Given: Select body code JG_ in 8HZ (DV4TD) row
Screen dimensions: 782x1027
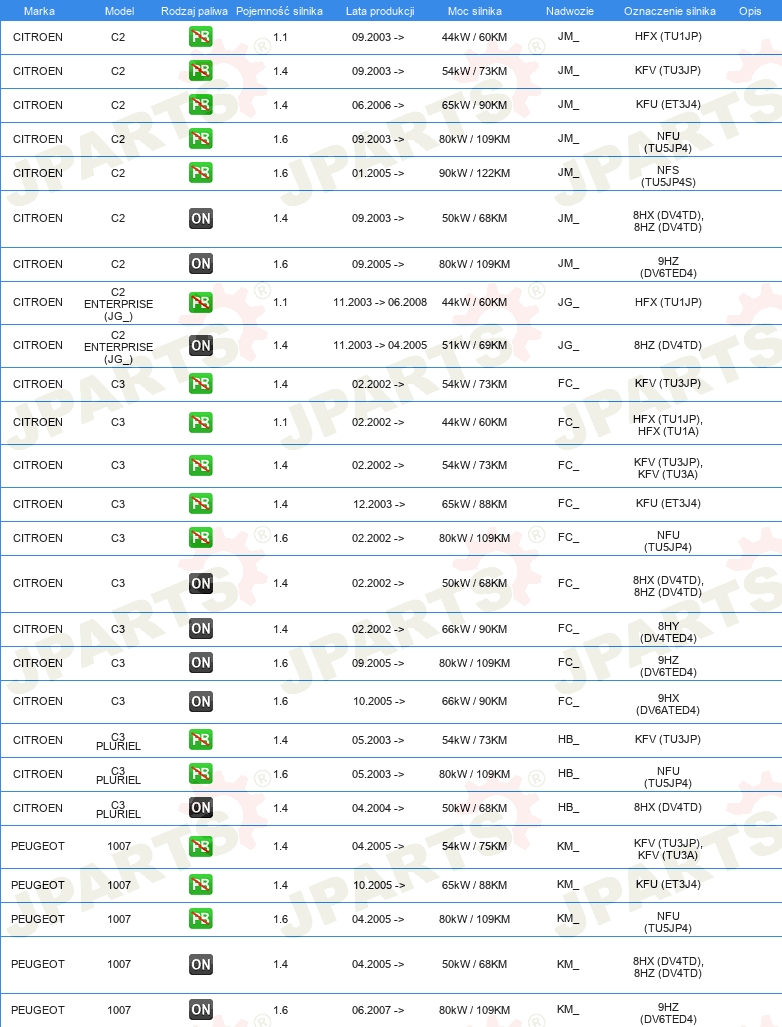Looking at the screenshot, I should (568, 345).
